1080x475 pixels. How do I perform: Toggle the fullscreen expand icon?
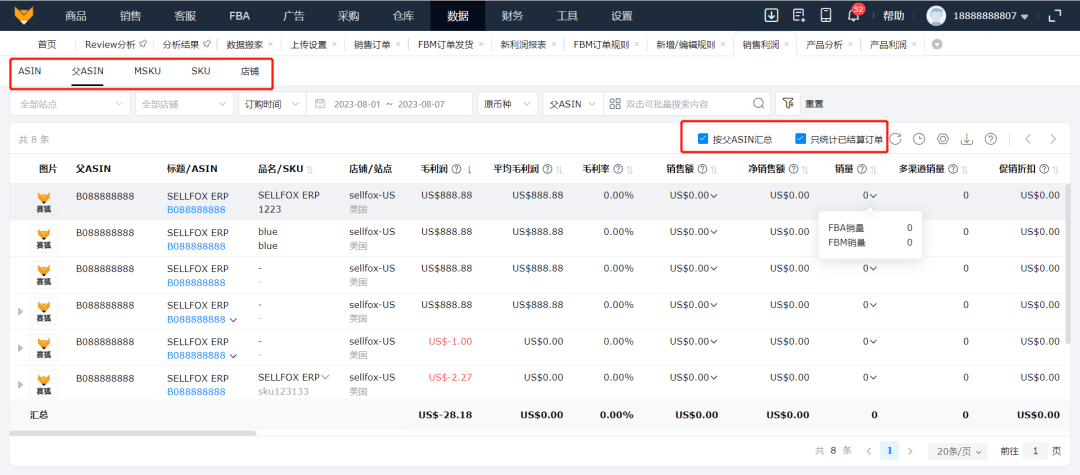pyautogui.click(x=1054, y=16)
